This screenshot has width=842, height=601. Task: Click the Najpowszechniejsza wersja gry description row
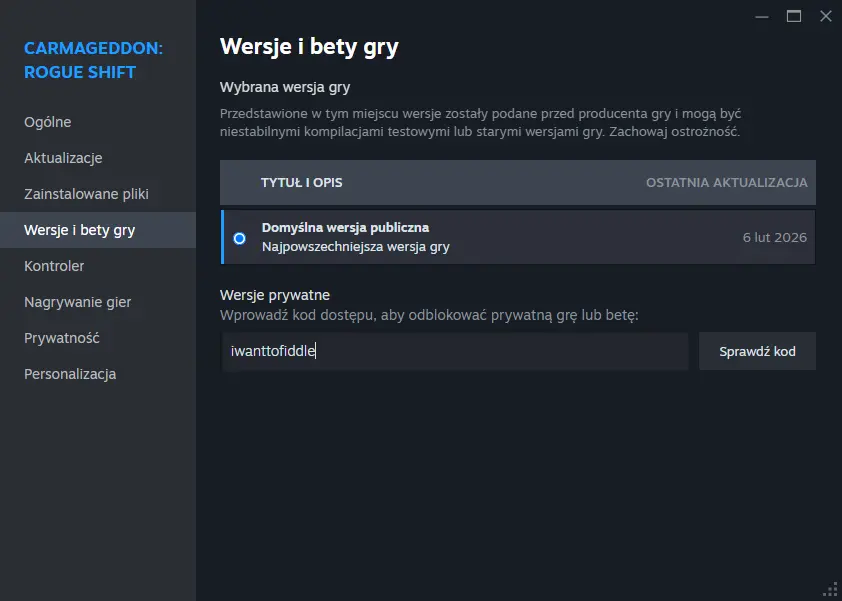tap(355, 247)
